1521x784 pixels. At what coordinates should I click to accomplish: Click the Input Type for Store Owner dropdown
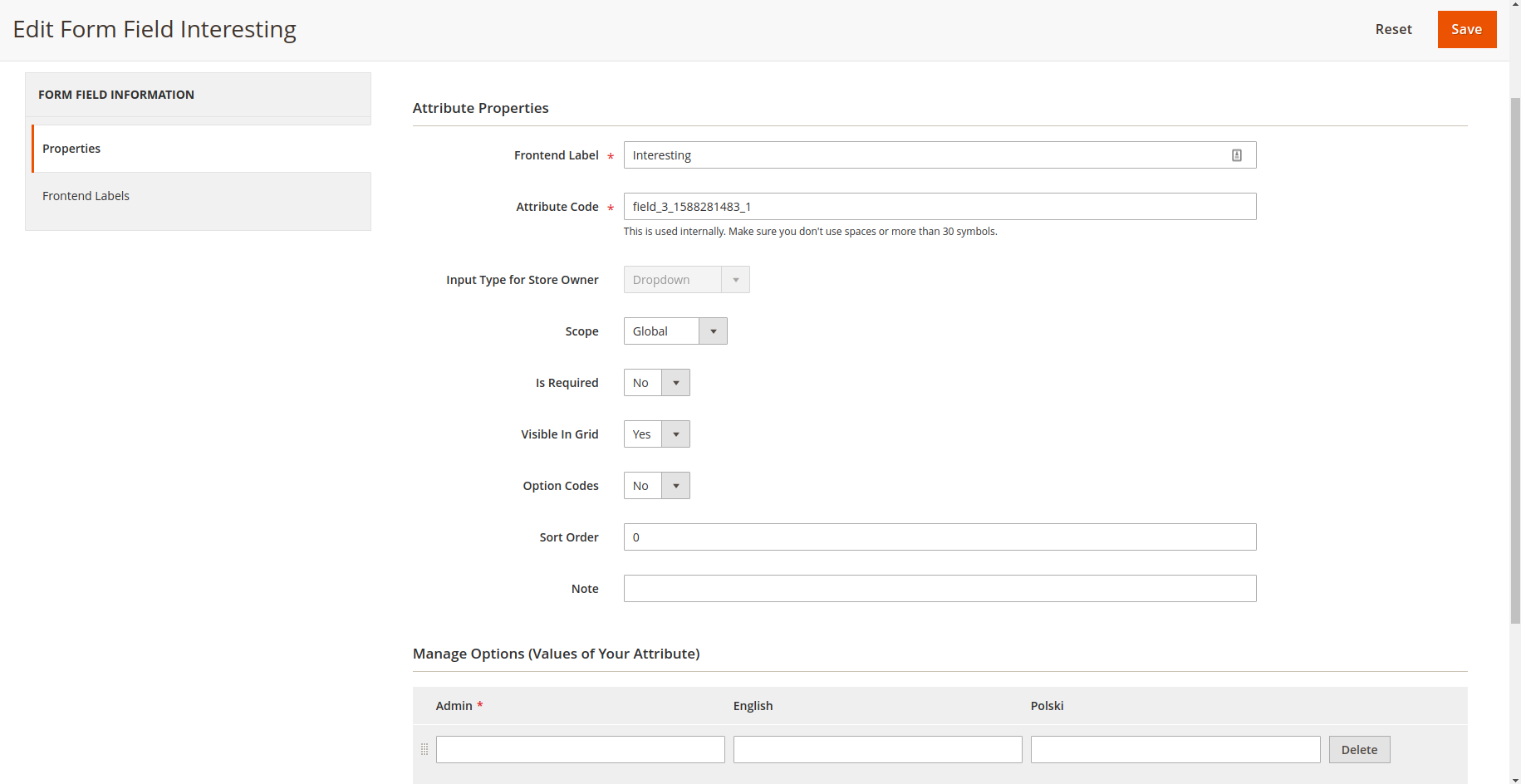pyautogui.click(x=686, y=280)
